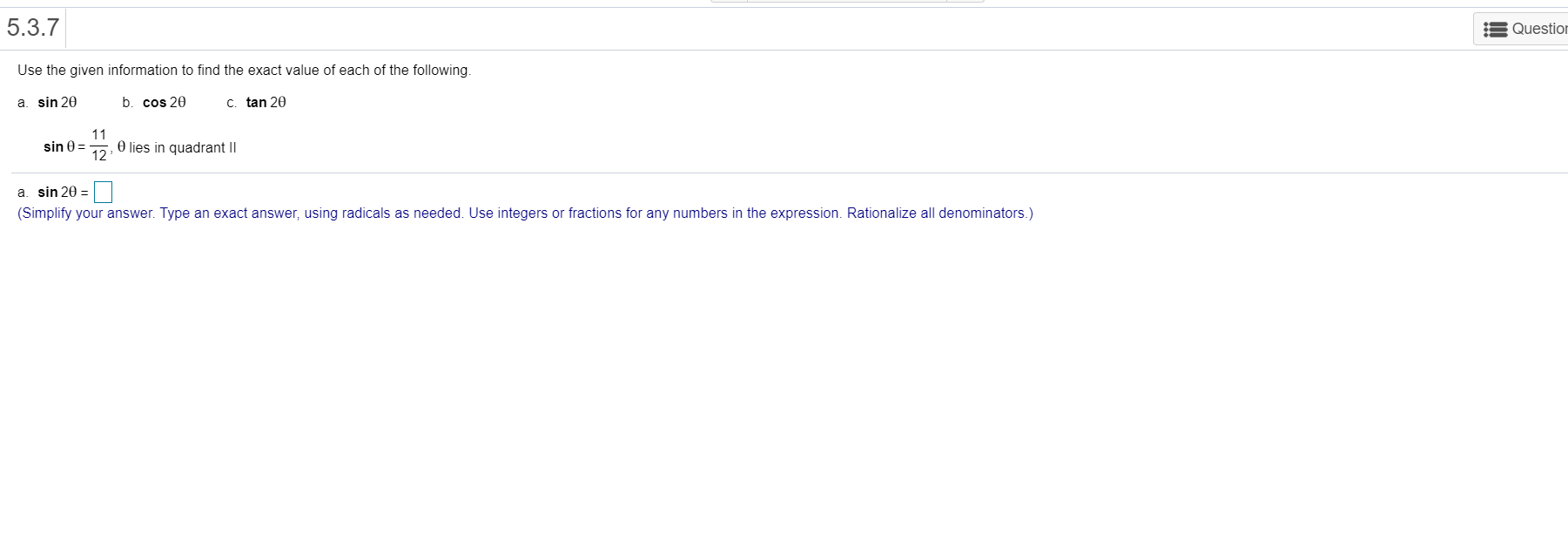Open the Question list button
The image size is (1568, 542).
click(x=1521, y=29)
